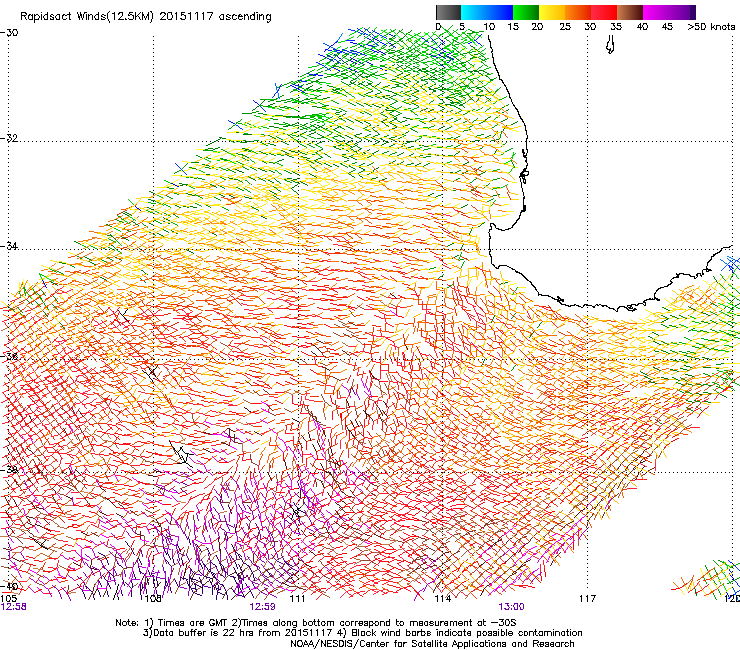Click the red 30-35 knots legend color

tap(604, 12)
